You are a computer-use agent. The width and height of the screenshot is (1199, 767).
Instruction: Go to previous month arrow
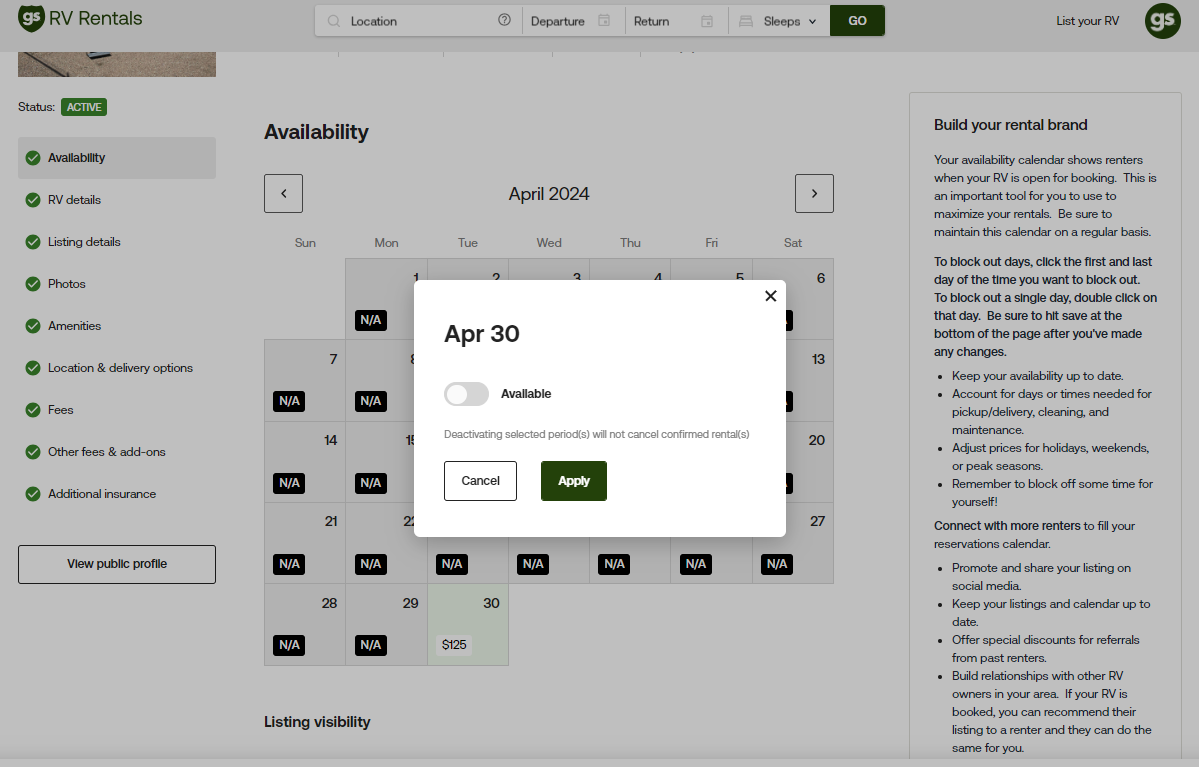point(283,194)
